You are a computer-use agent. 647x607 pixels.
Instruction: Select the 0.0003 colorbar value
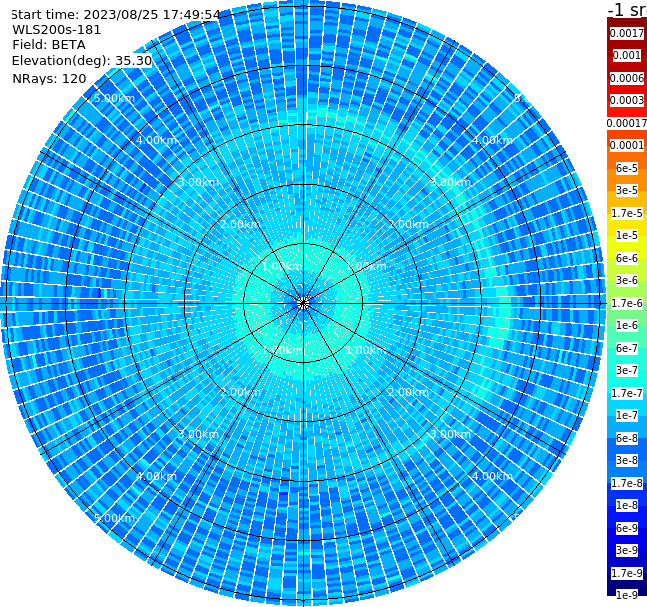(627, 100)
